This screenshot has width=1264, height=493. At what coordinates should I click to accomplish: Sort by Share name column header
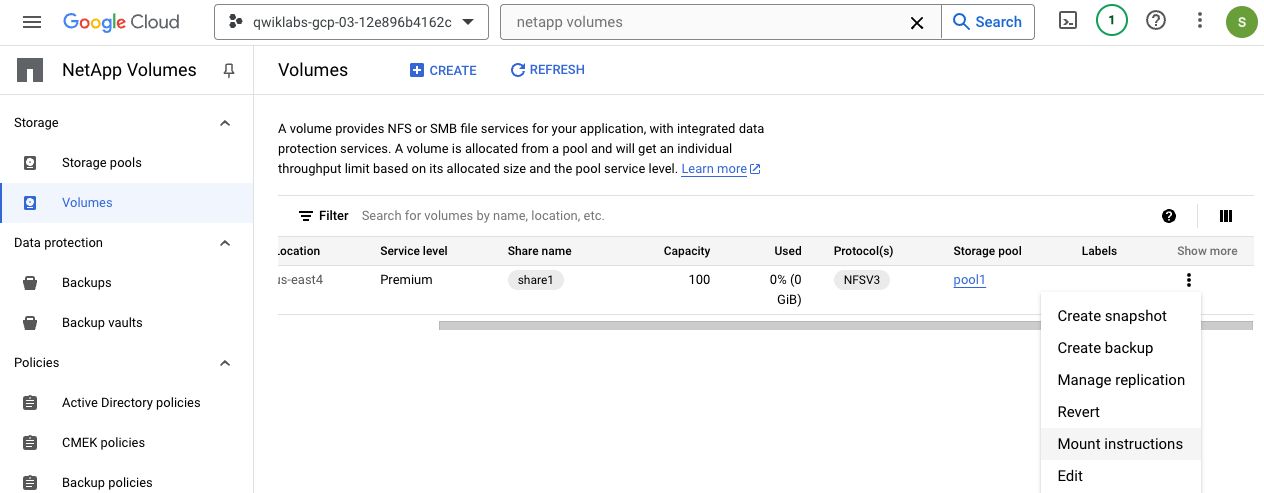[540, 251]
